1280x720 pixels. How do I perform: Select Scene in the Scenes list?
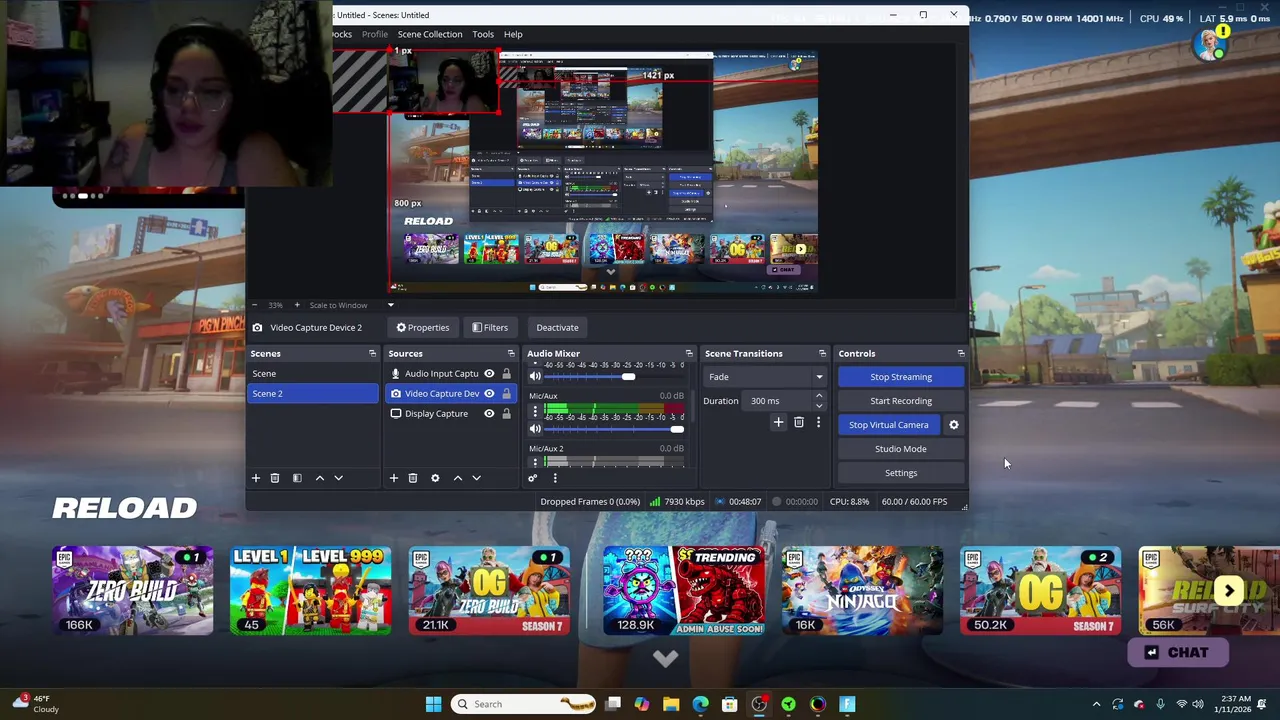pos(313,373)
